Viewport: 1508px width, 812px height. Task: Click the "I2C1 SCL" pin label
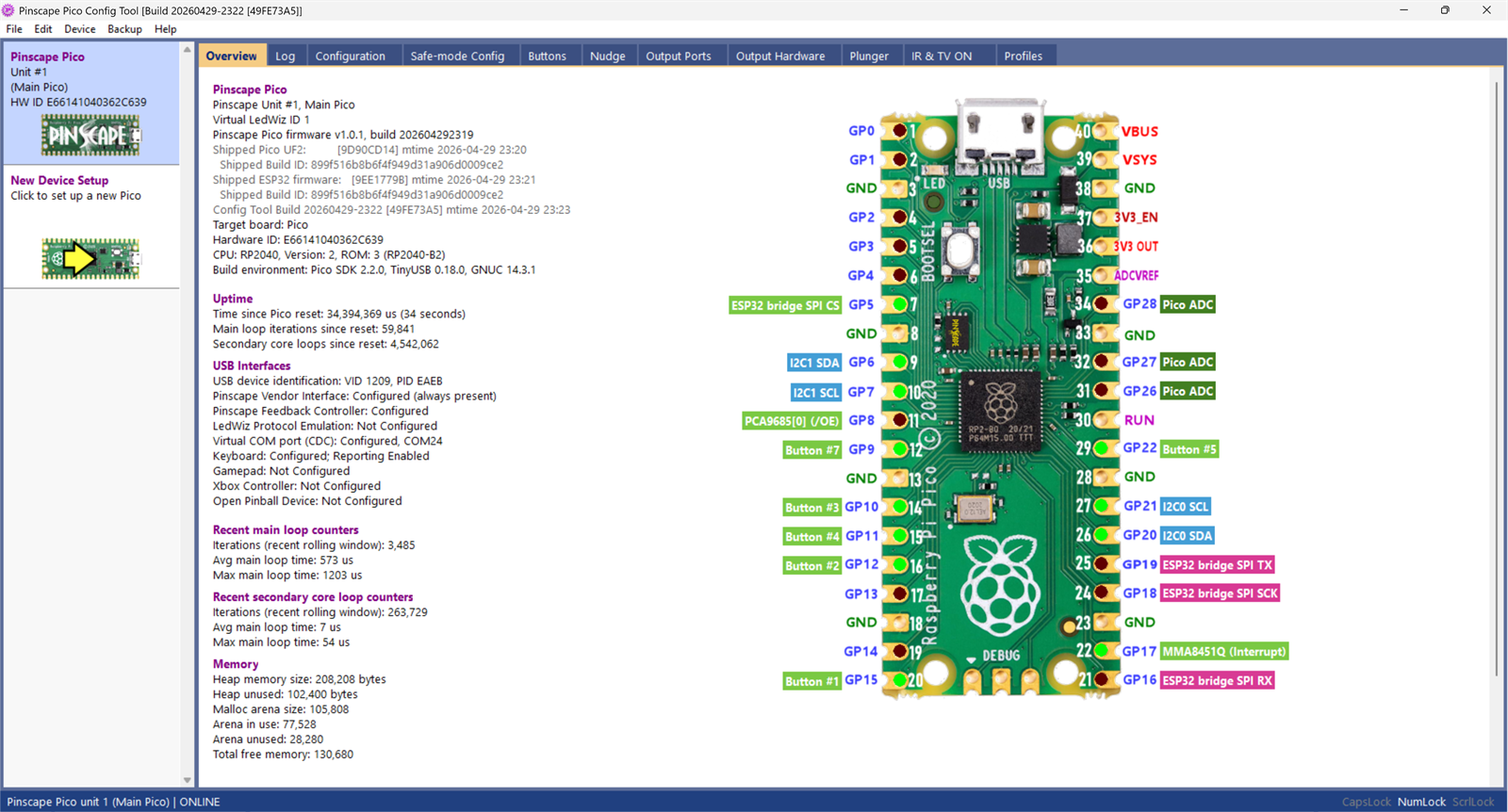816,392
